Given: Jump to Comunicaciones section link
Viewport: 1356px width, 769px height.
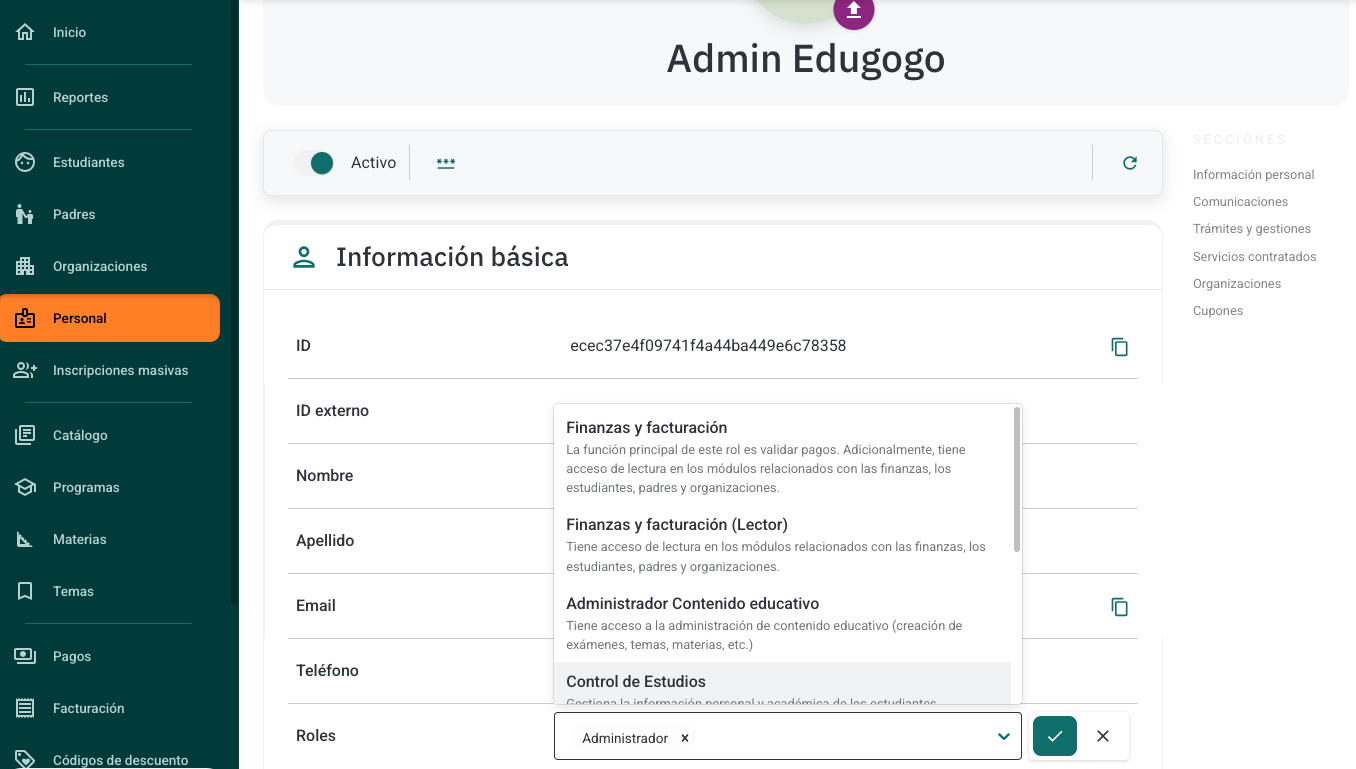Looking at the screenshot, I should (x=1241, y=202).
